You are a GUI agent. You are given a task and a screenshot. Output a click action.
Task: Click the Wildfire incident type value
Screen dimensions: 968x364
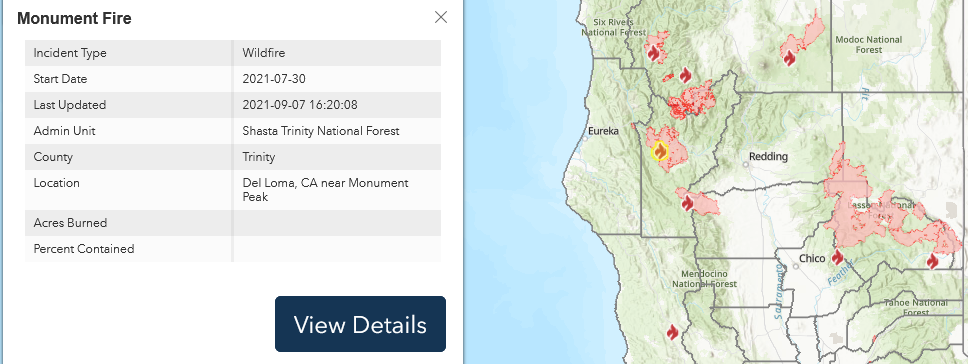(x=264, y=53)
